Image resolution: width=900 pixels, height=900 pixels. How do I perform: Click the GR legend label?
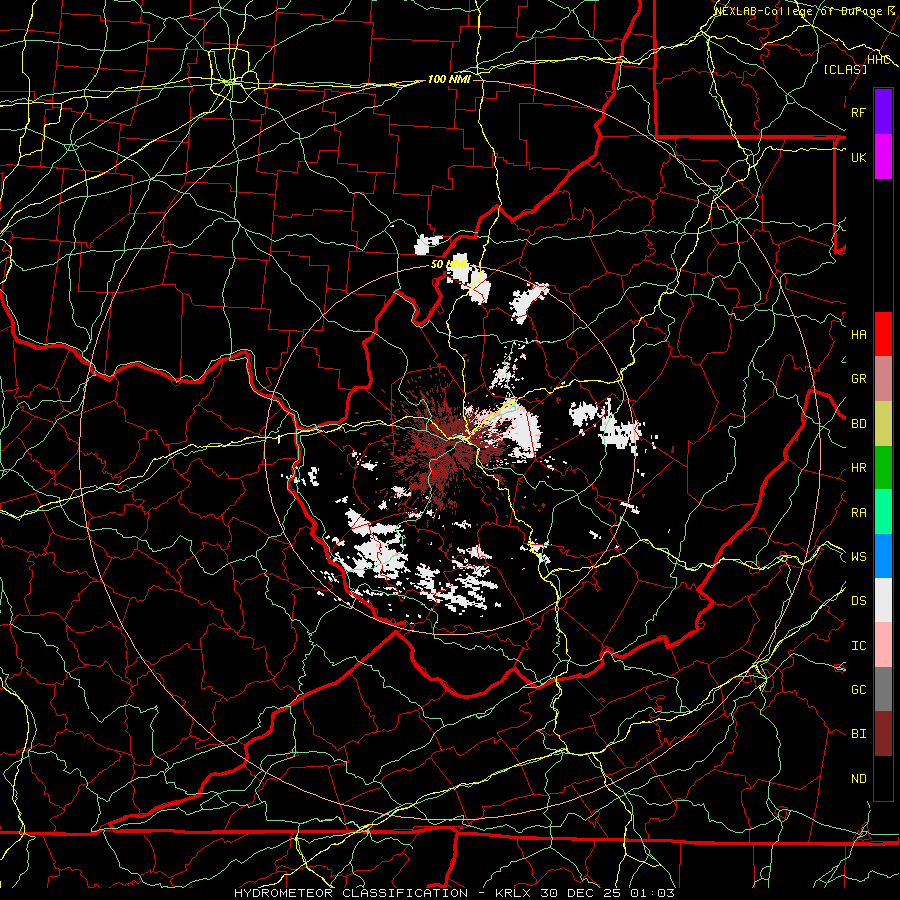pyautogui.click(x=858, y=379)
